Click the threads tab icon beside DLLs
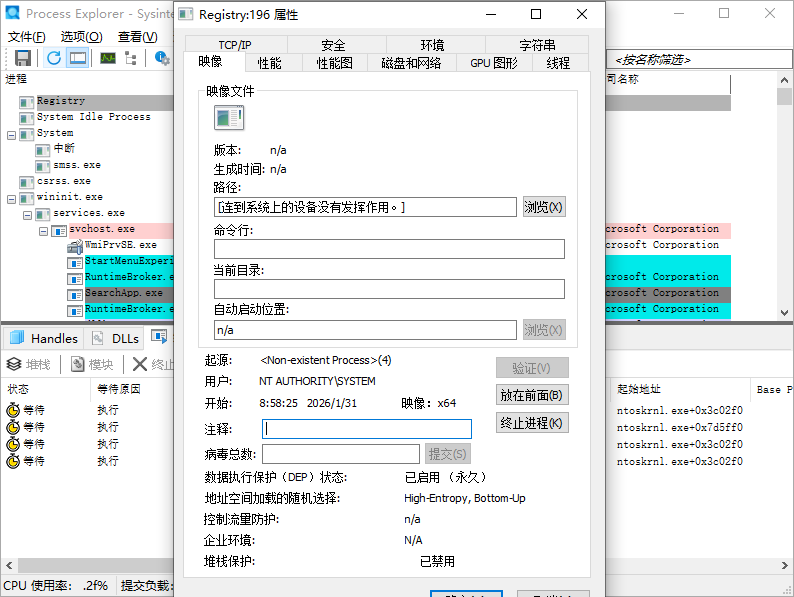This screenshot has height=597, width=794. [159, 336]
